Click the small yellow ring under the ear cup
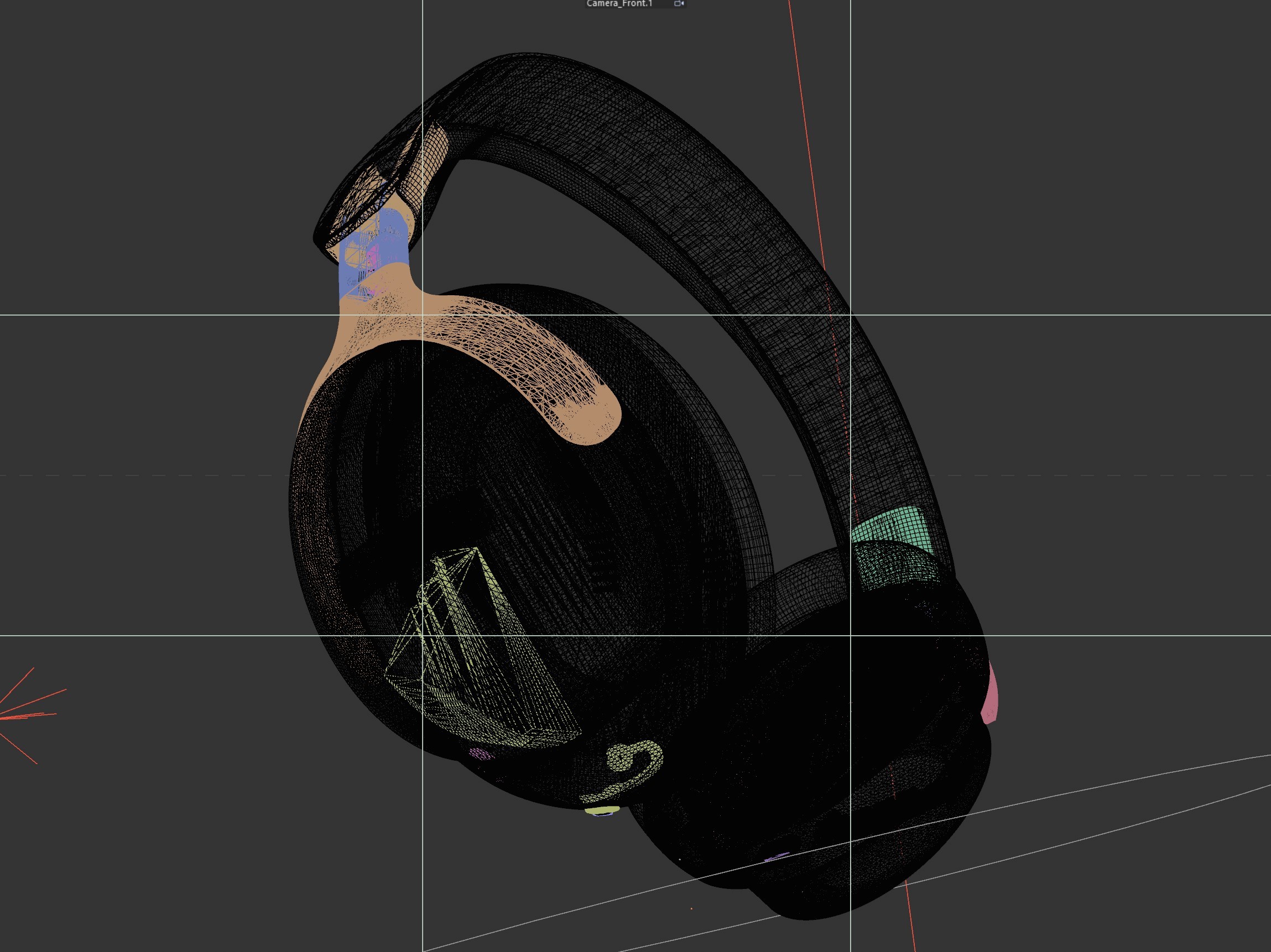Viewport: 1271px width, 952px height. [602, 811]
